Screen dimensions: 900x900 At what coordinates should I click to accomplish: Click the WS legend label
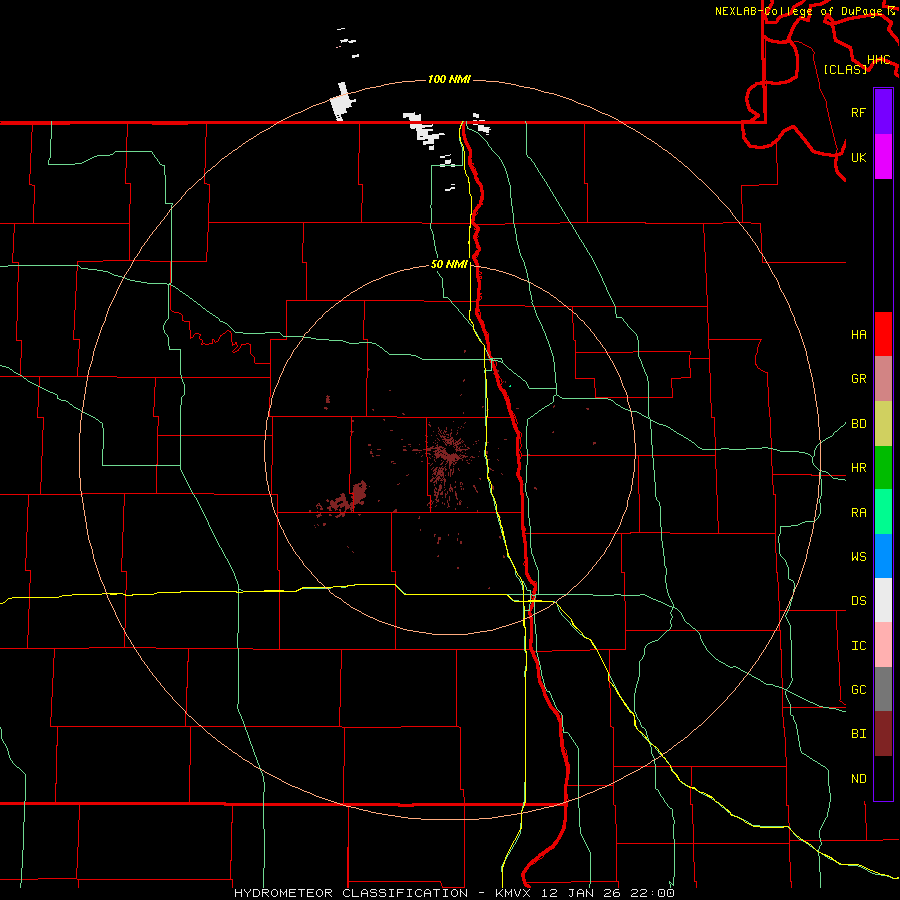click(858, 556)
